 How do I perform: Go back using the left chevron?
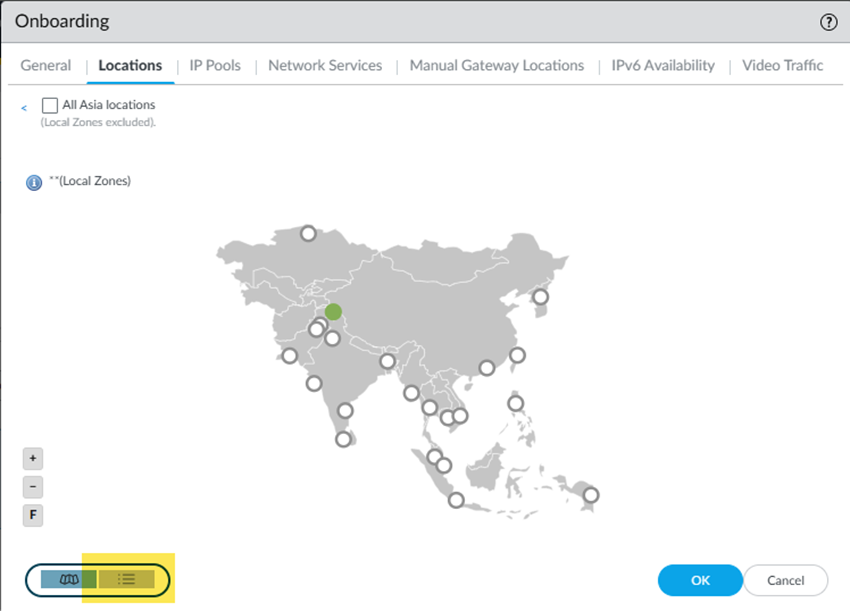point(24,108)
